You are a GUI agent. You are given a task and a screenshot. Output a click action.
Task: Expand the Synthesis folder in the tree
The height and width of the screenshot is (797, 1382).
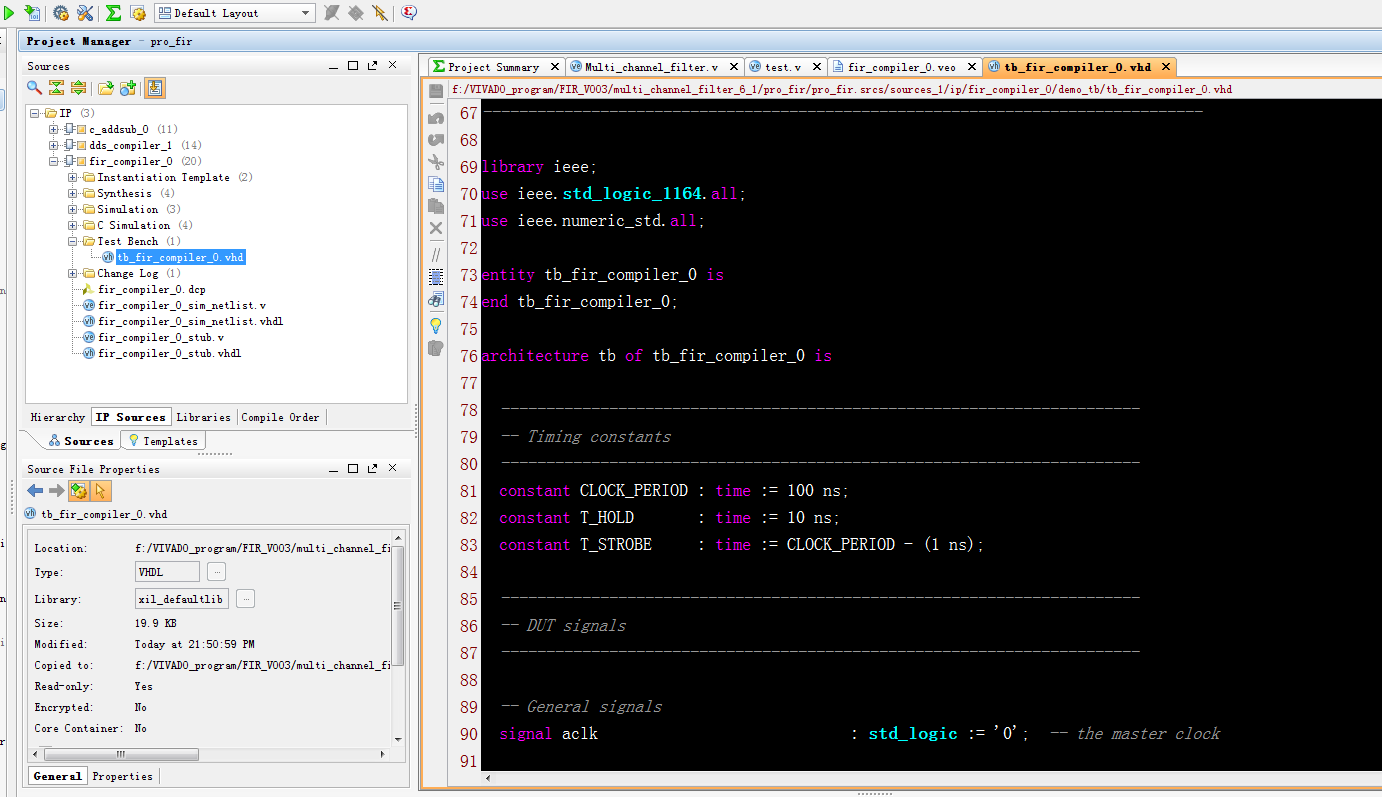[73, 193]
